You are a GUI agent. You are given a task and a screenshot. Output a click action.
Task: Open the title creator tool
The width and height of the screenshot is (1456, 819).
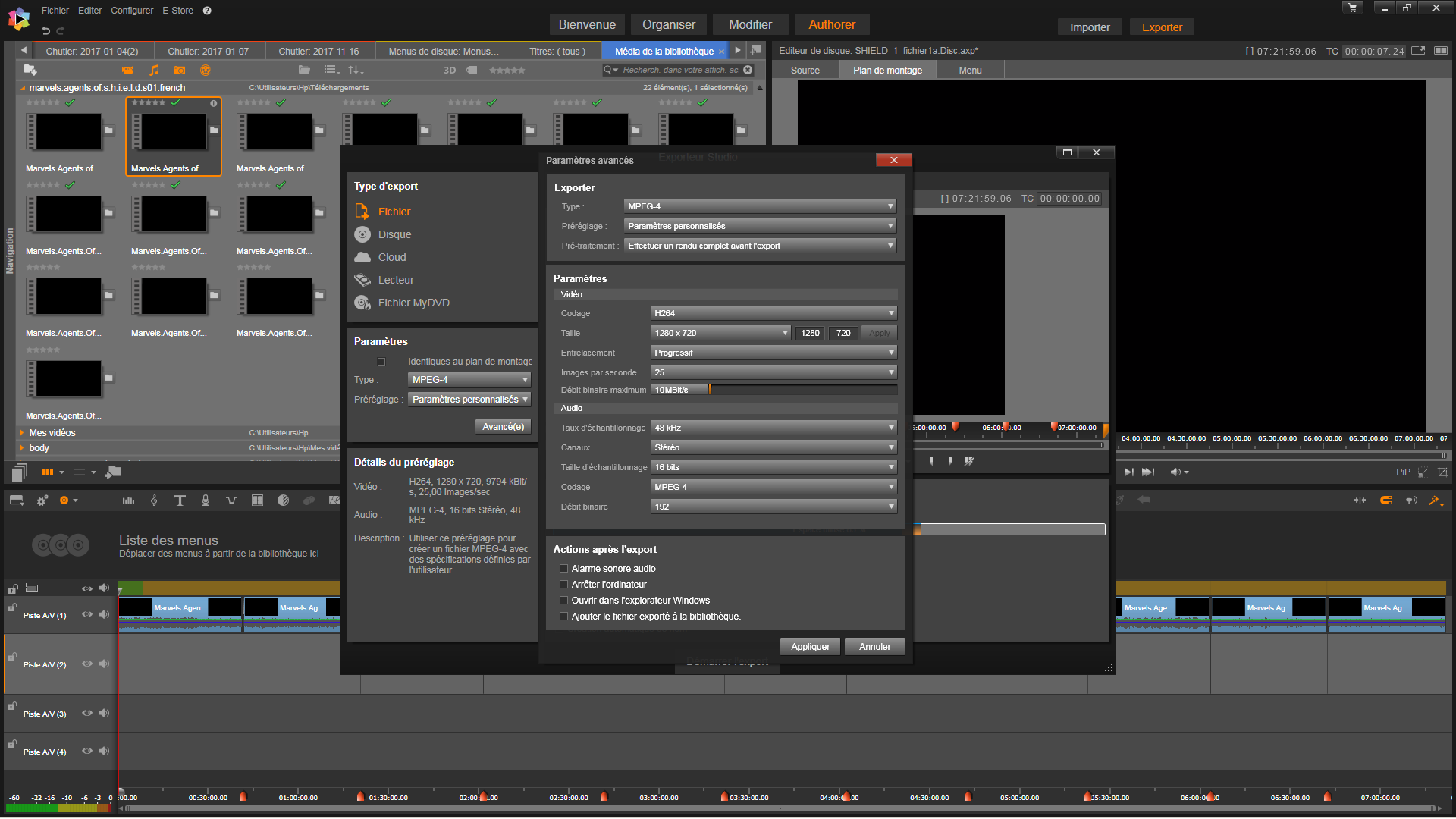click(180, 500)
